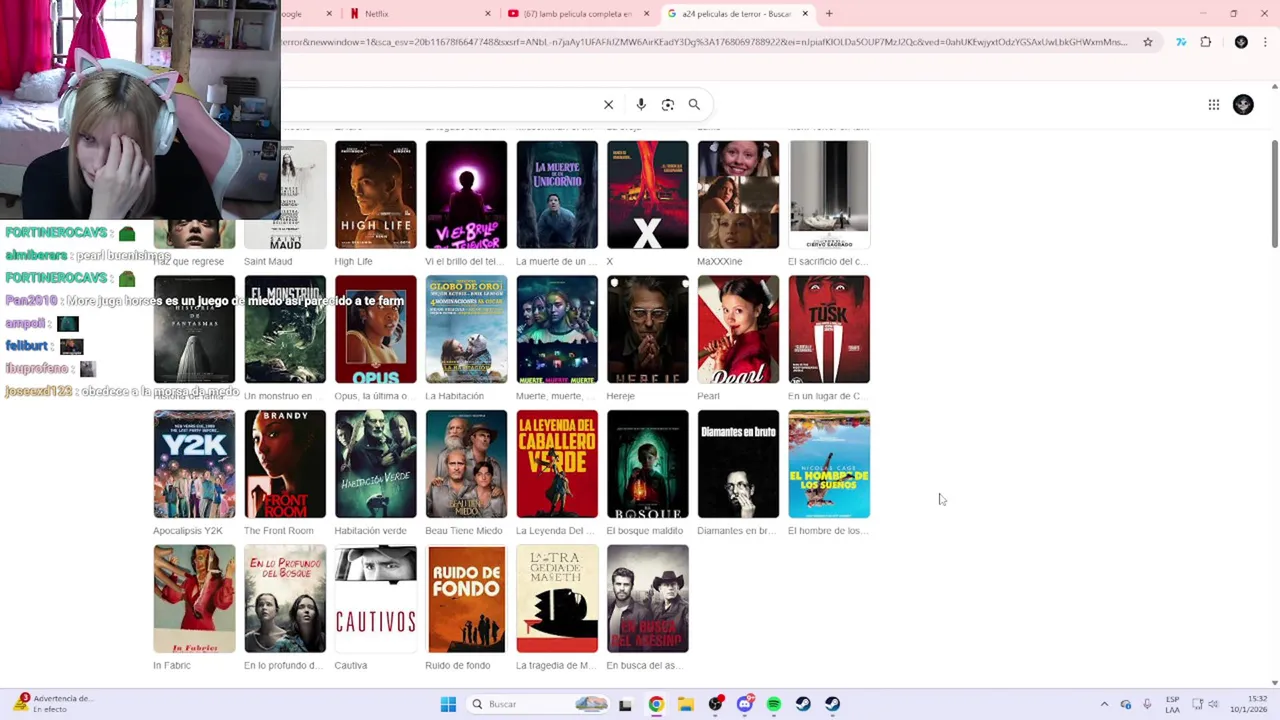Image resolution: width=1280 pixels, height=720 pixels.
Task: Open the La muerte de un unicornio poster
Action: click(x=557, y=194)
